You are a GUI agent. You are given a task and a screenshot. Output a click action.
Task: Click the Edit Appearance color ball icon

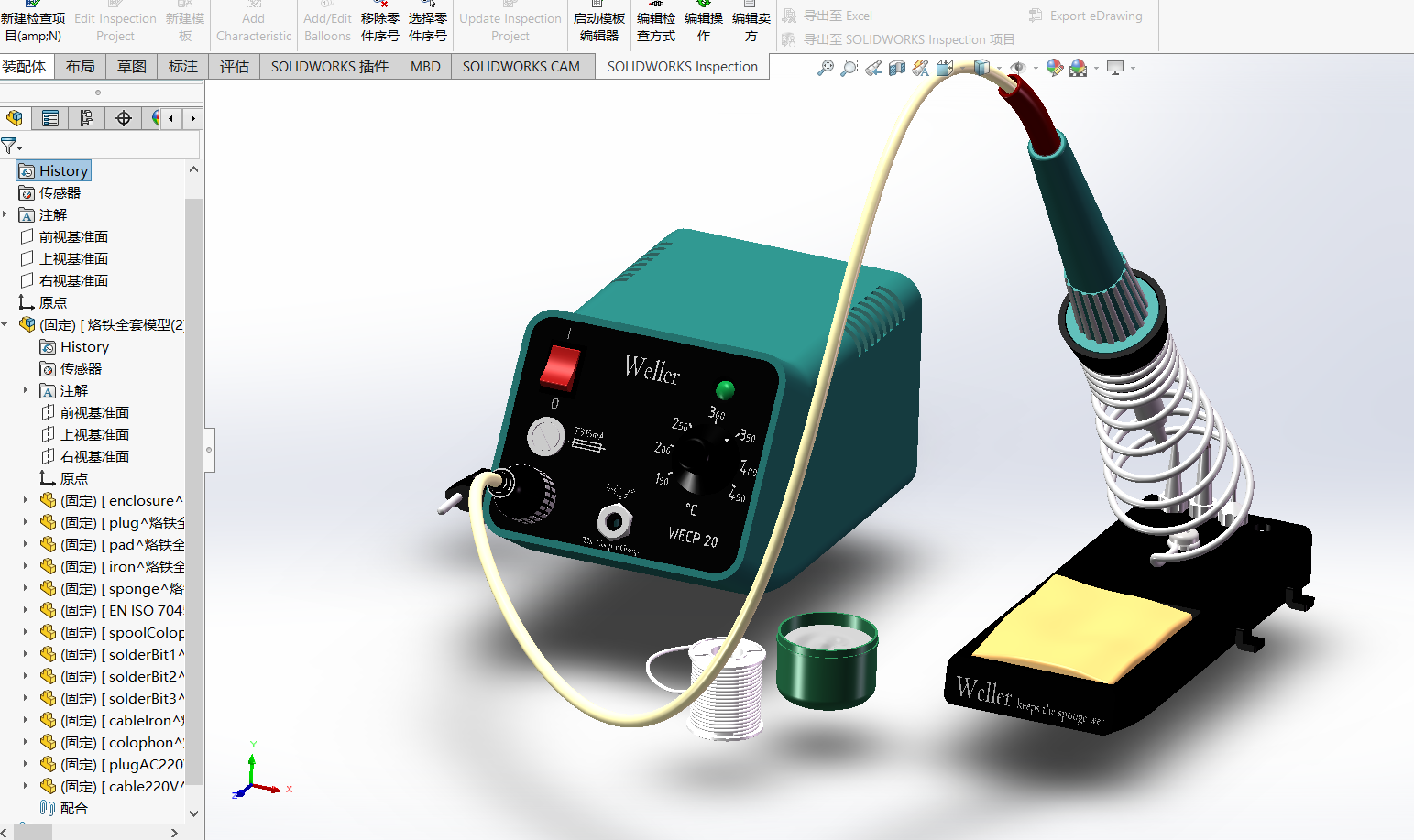[x=1055, y=68]
